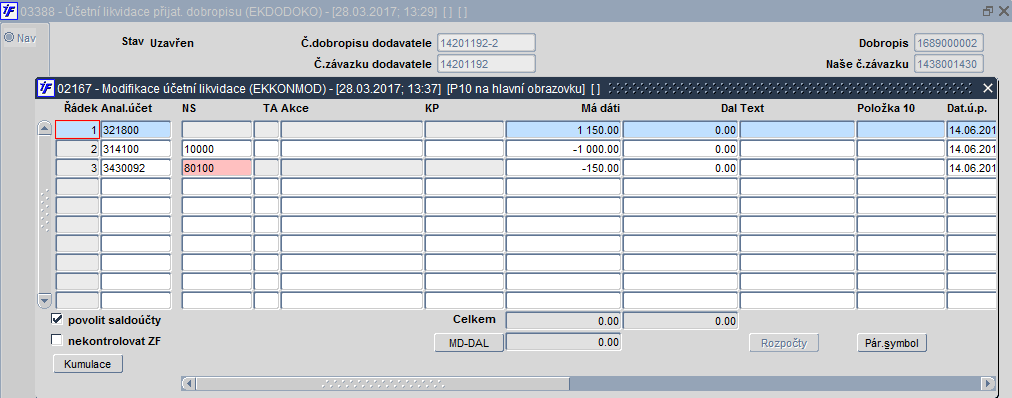Close the Modifikace účetní likvidace dialog
The width and height of the screenshot is (1012, 398).
point(987,88)
